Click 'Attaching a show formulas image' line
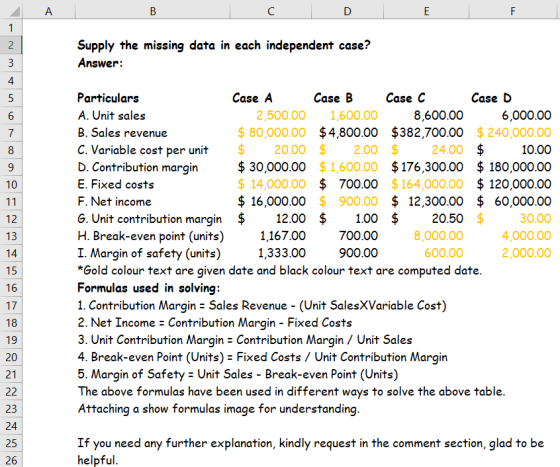560x467 pixels. 219,408
